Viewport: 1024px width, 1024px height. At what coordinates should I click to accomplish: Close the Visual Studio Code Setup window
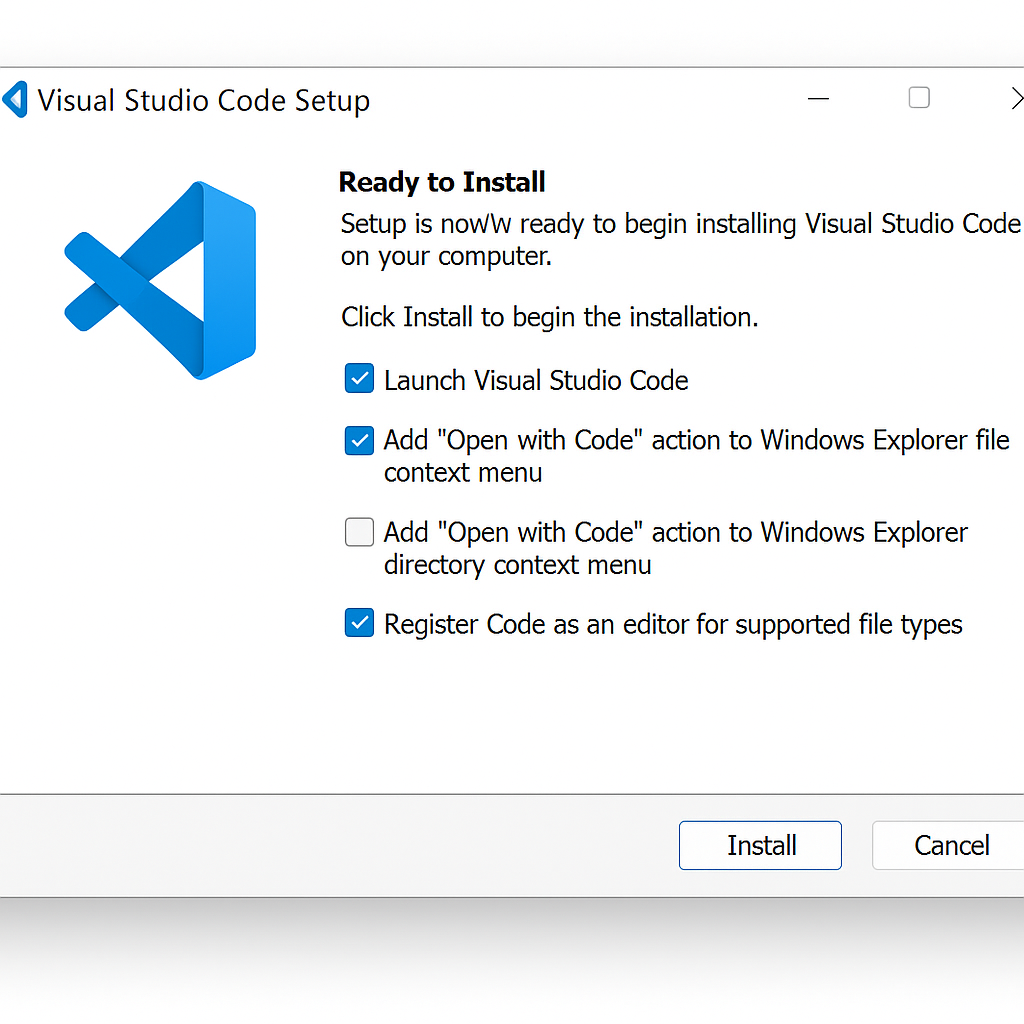pyautogui.click(x=1015, y=98)
